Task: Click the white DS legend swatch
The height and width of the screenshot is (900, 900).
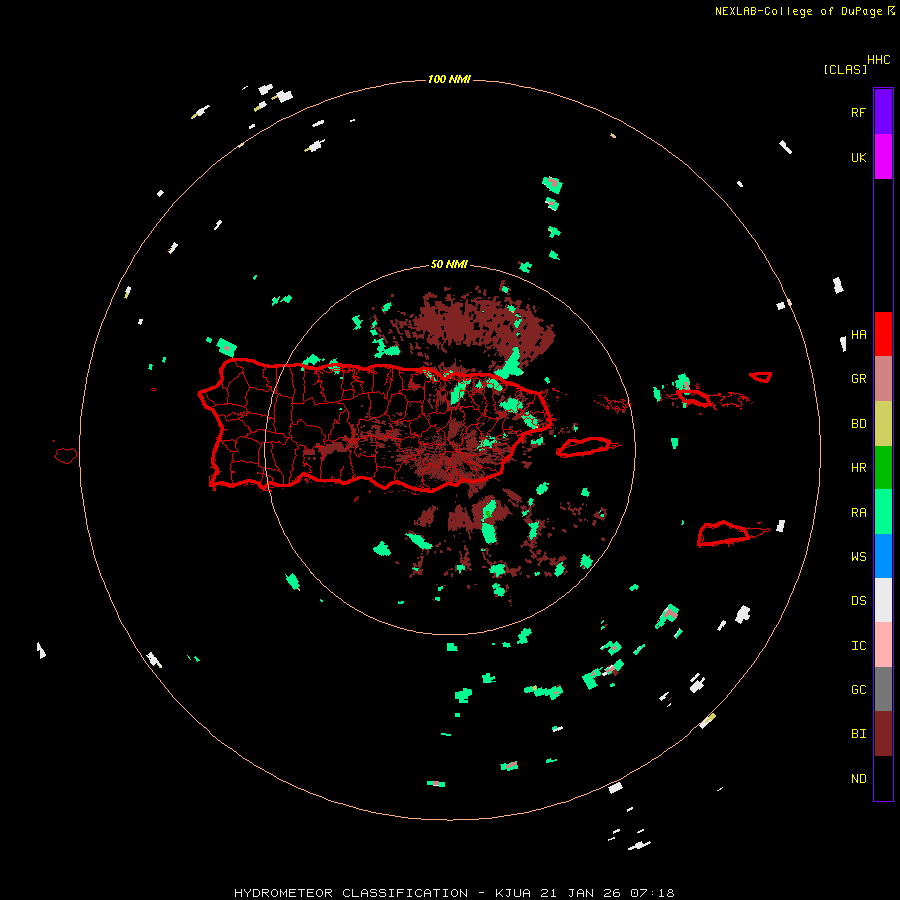Action: 883,600
